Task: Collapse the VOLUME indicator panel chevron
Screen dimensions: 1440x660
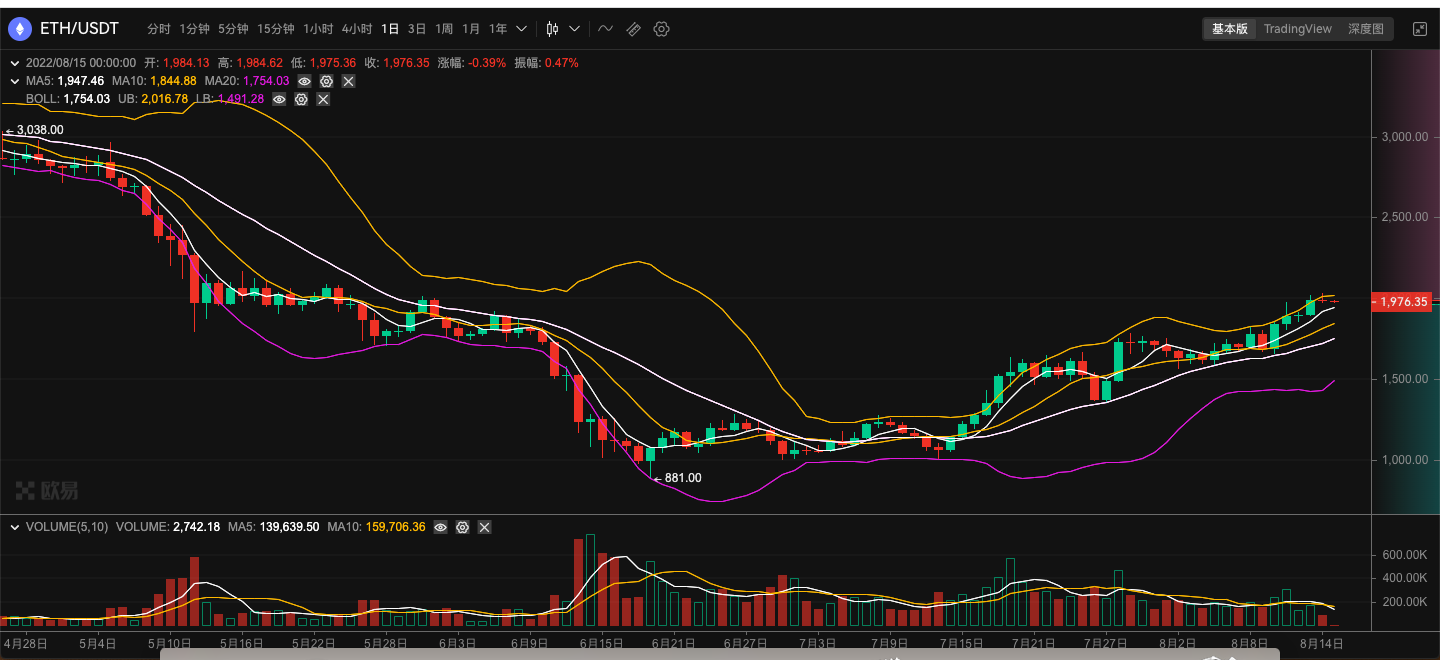Action: point(14,527)
